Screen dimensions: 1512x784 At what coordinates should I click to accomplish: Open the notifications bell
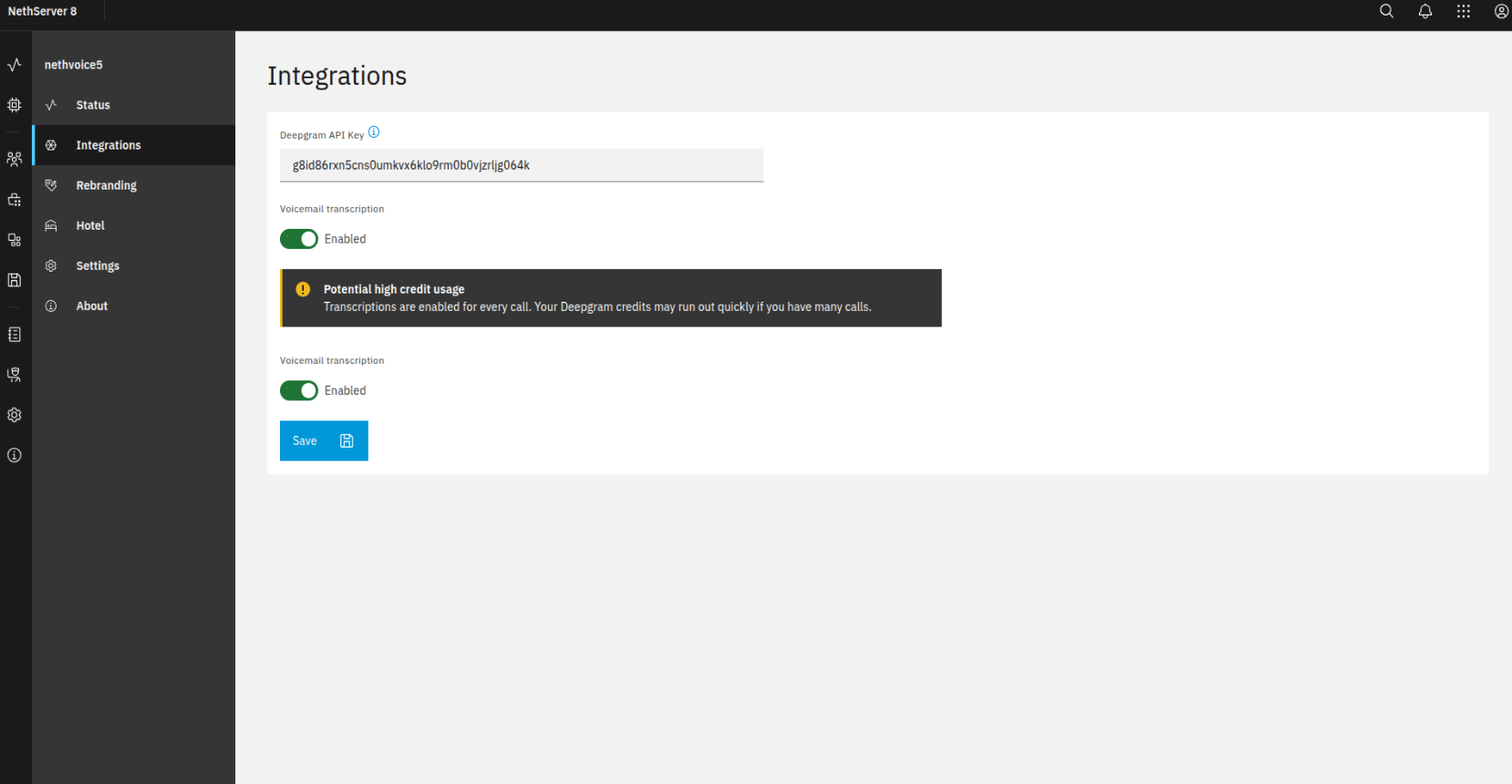pyautogui.click(x=1424, y=12)
